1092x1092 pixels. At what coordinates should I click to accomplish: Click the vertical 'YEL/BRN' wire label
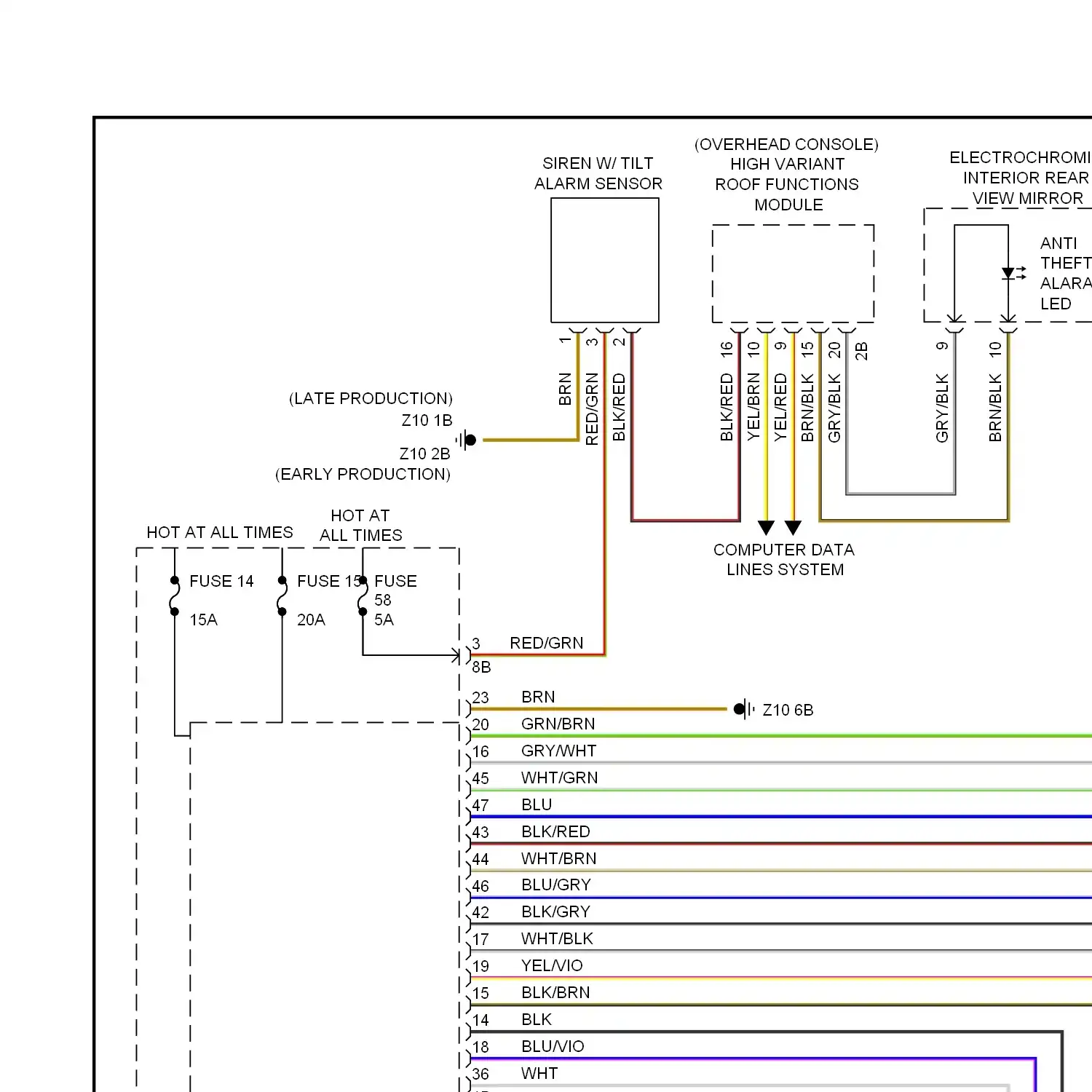click(753, 406)
